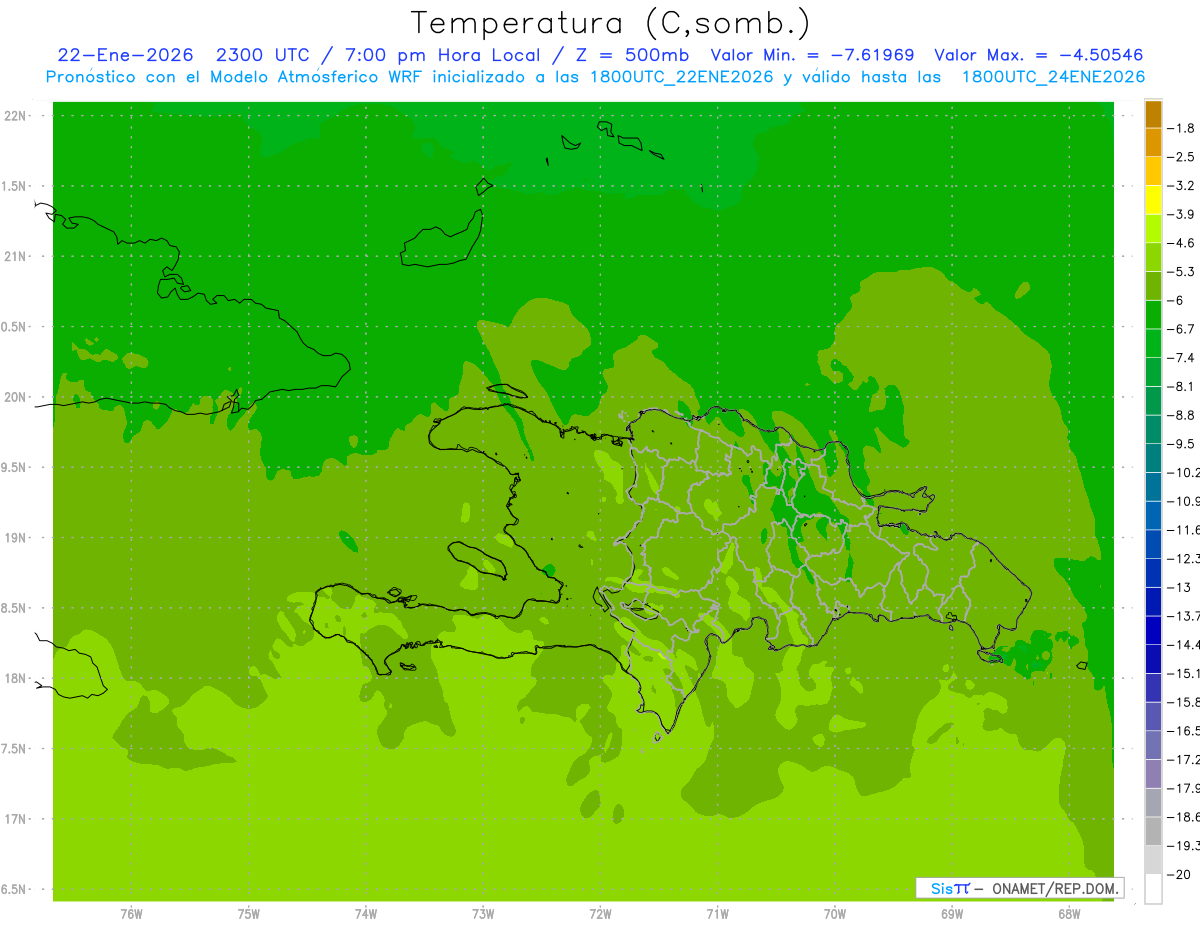Click the '-3.2' colorbar value
1200x927 pixels.
click(1181, 186)
